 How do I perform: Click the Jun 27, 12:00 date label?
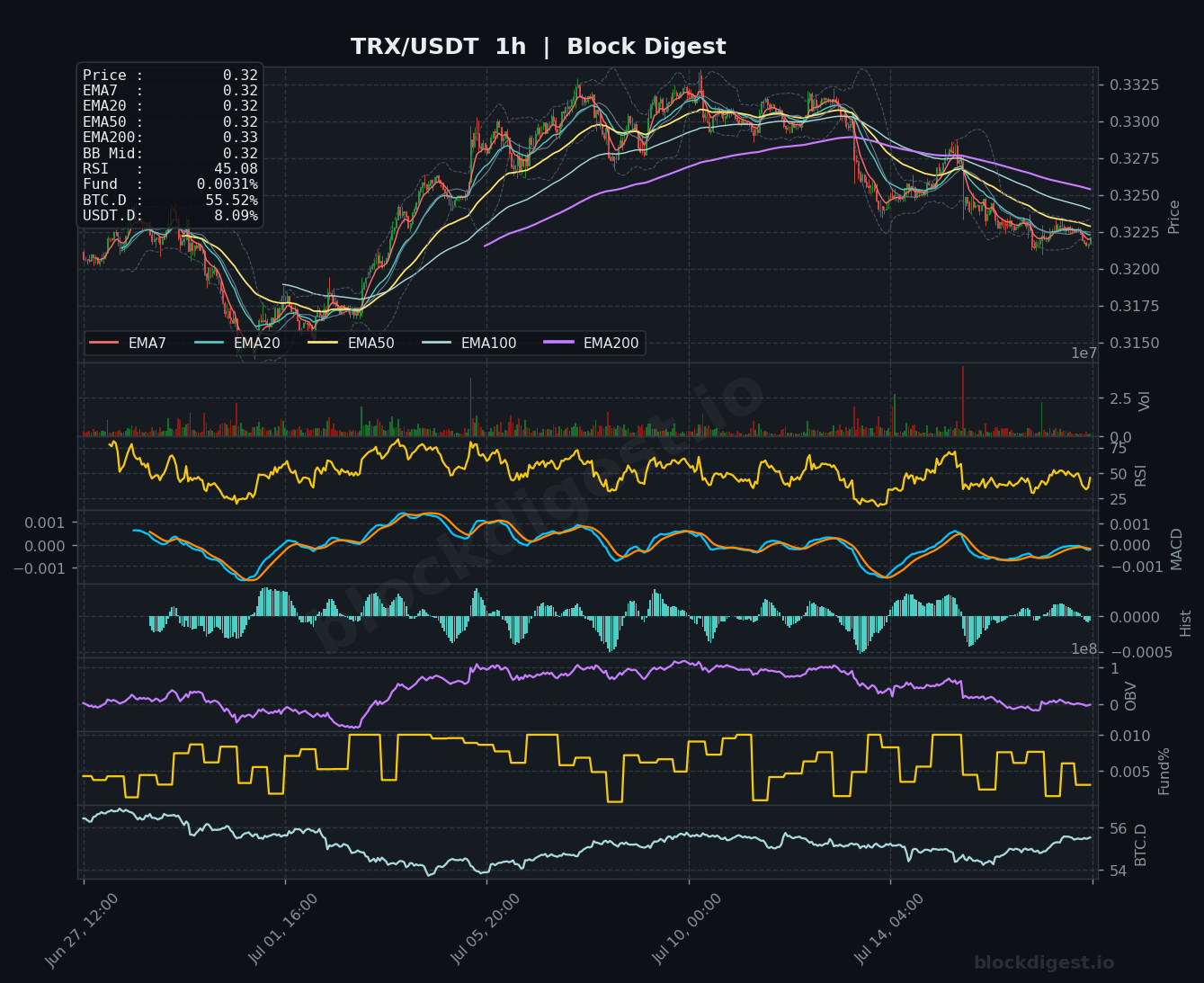click(x=82, y=930)
